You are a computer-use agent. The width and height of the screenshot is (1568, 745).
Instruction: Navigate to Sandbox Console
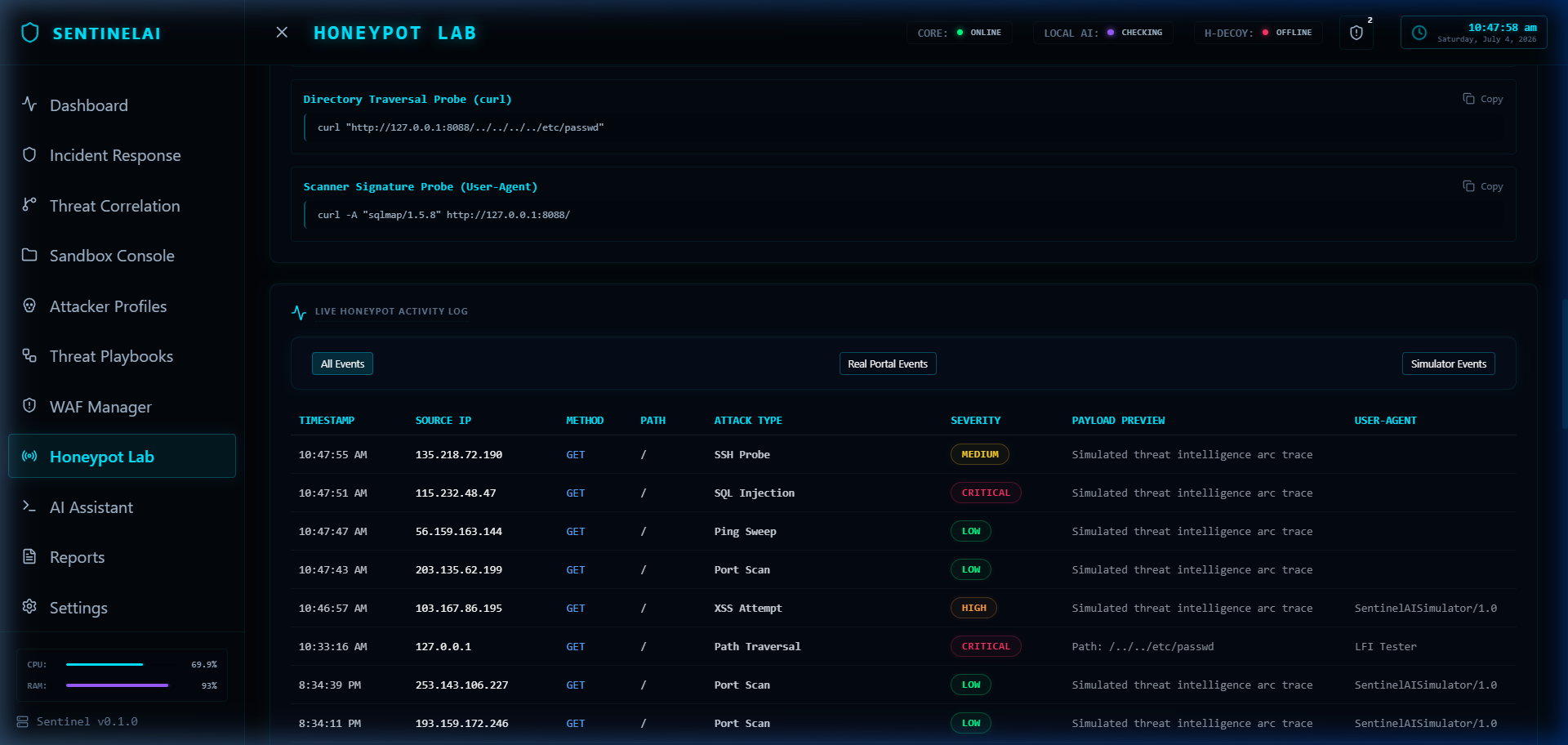[x=122, y=255]
